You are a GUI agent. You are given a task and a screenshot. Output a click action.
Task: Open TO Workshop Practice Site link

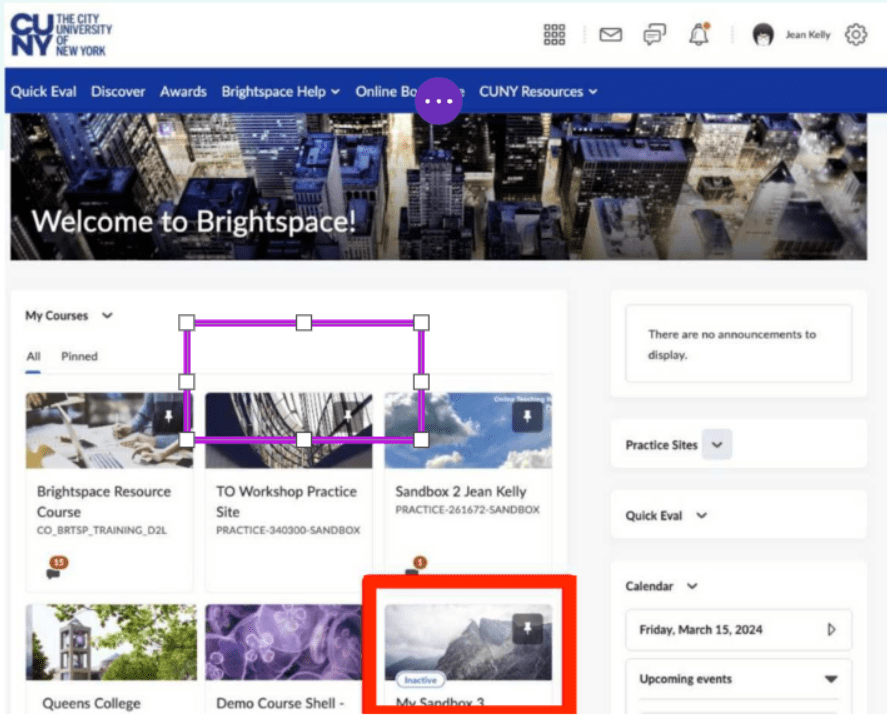coord(286,501)
